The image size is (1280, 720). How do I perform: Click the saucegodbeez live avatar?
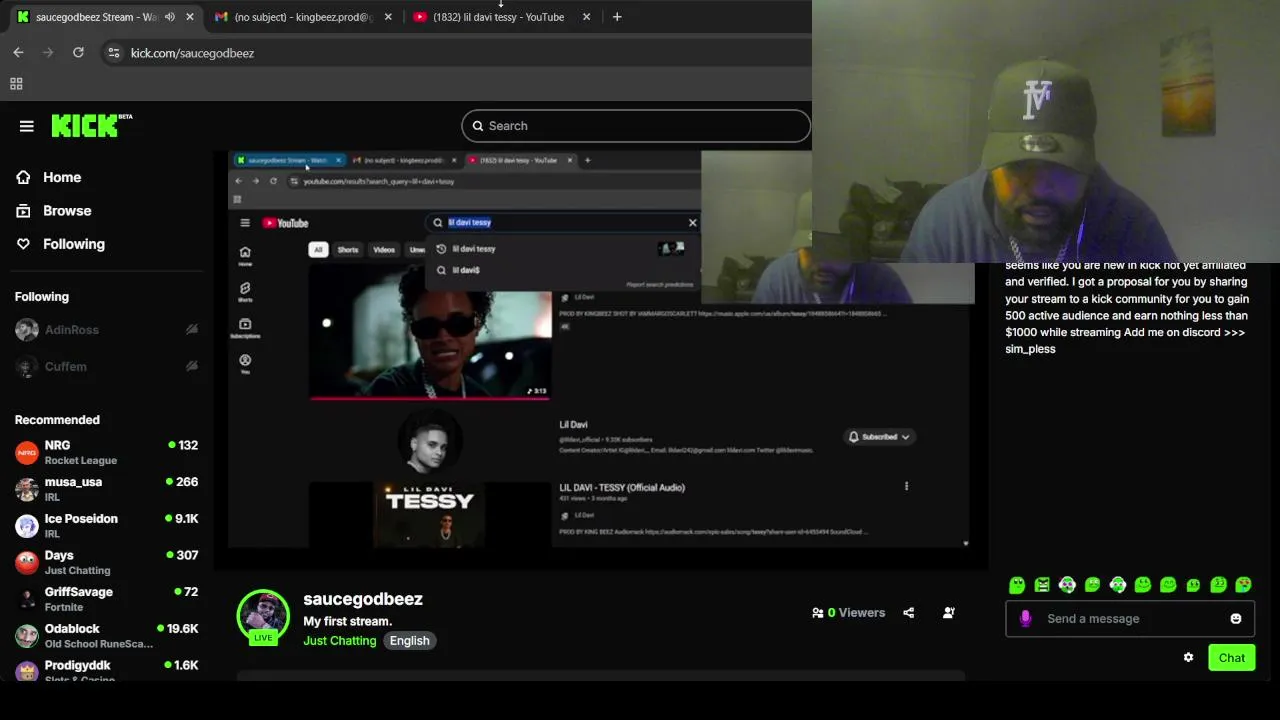tap(263, 616)
